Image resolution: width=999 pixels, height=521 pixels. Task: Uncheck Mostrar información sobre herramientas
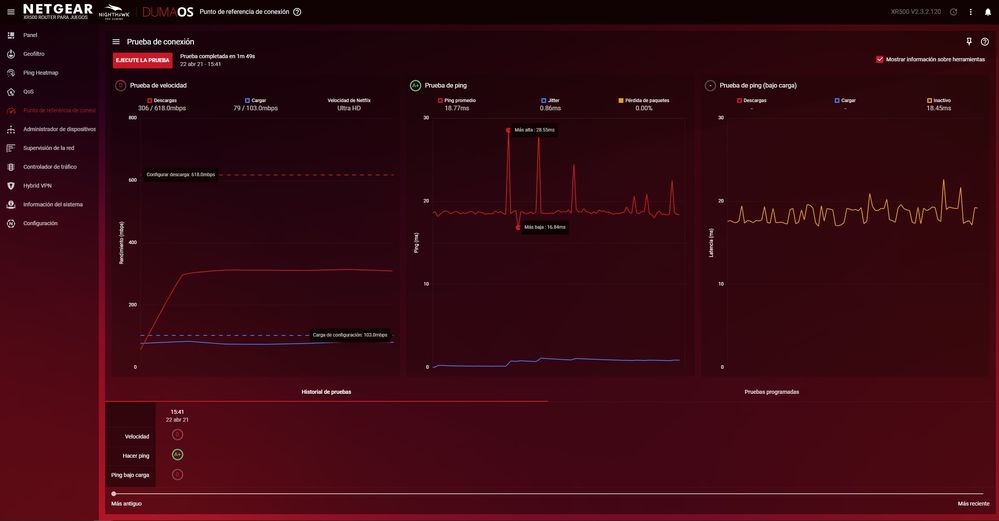(880, 59)
